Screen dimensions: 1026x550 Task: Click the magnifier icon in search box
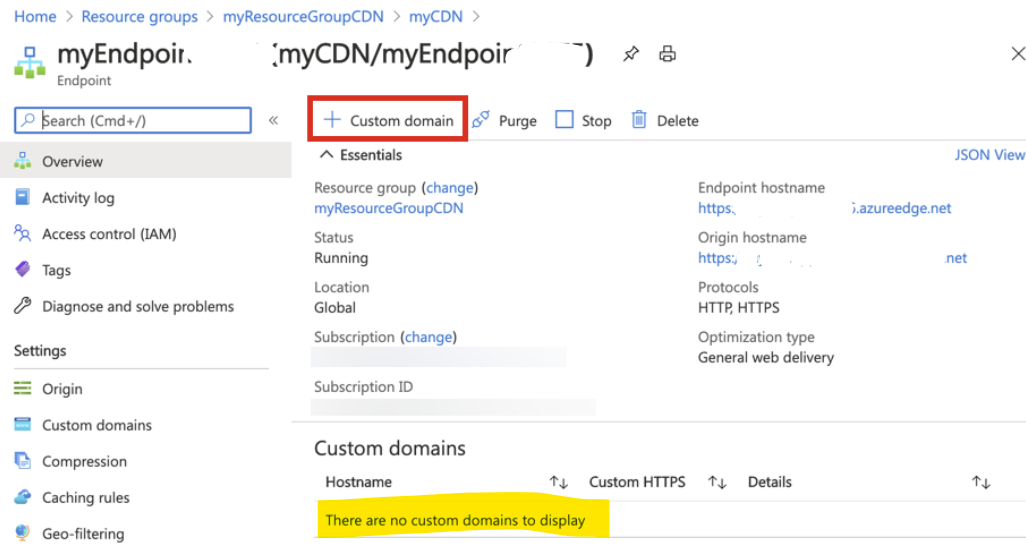[27, 120]
